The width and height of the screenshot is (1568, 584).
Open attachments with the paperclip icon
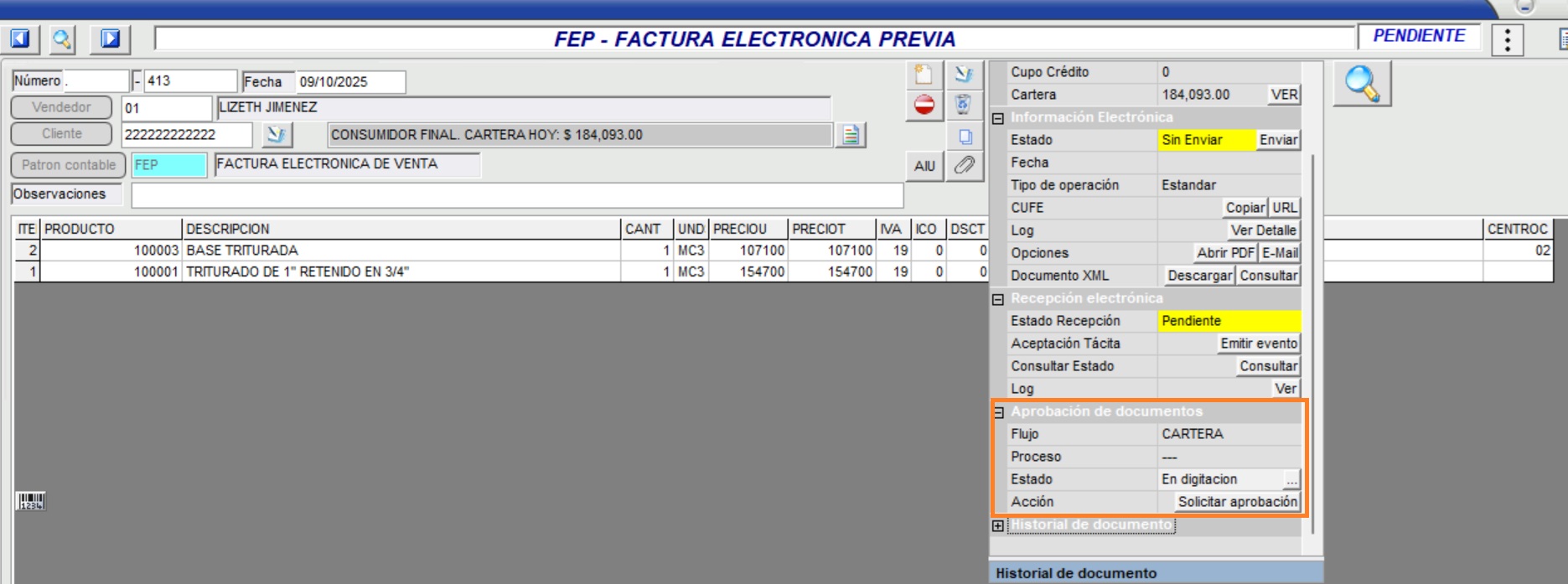[x=965, y=165]
